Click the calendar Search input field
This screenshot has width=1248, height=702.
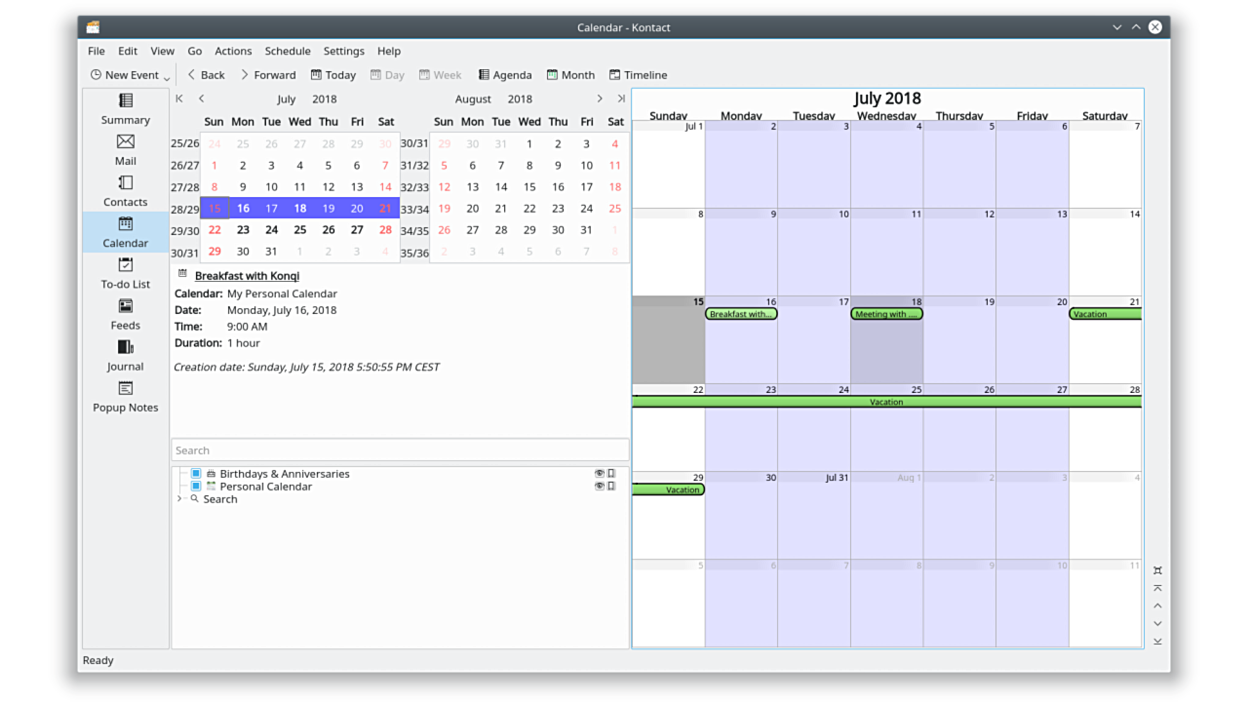click(x=399, y=451)
